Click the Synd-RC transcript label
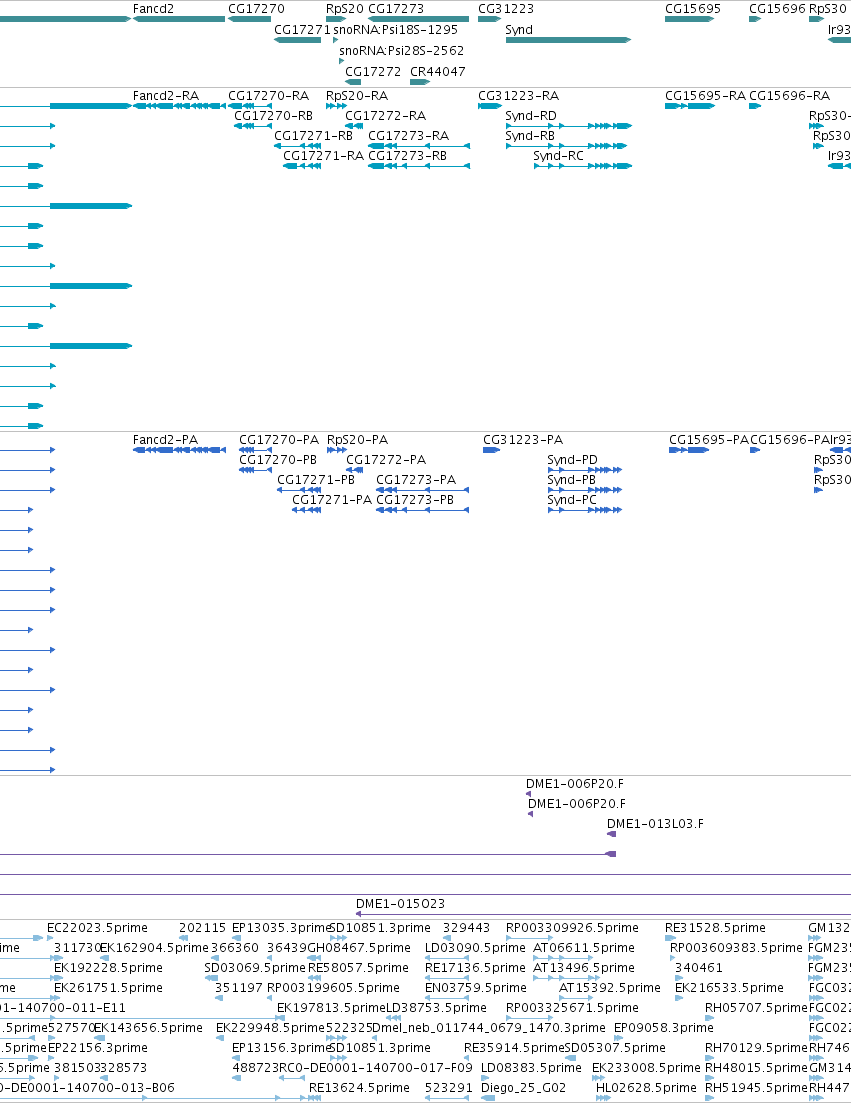851x1103 pixels. (x=558, y=156)
